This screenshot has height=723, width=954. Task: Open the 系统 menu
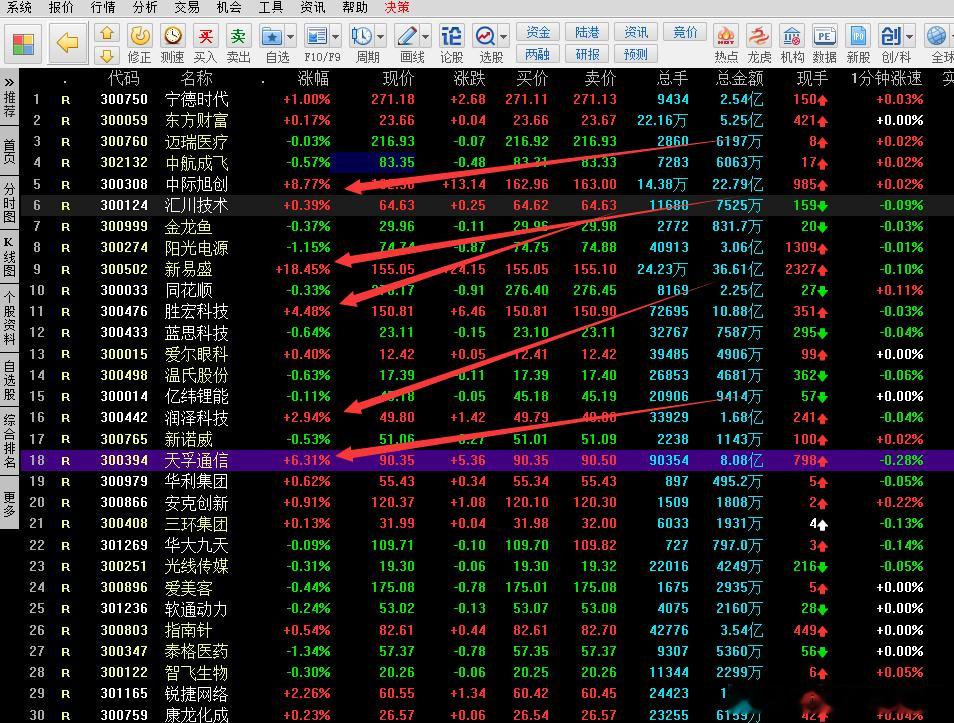(x=18, y=7)
